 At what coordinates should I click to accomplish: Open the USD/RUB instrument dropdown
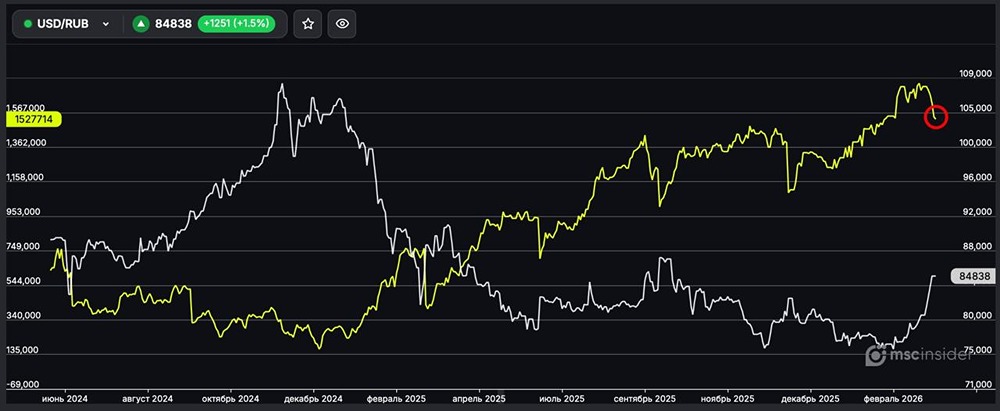[x=66, y=24]
